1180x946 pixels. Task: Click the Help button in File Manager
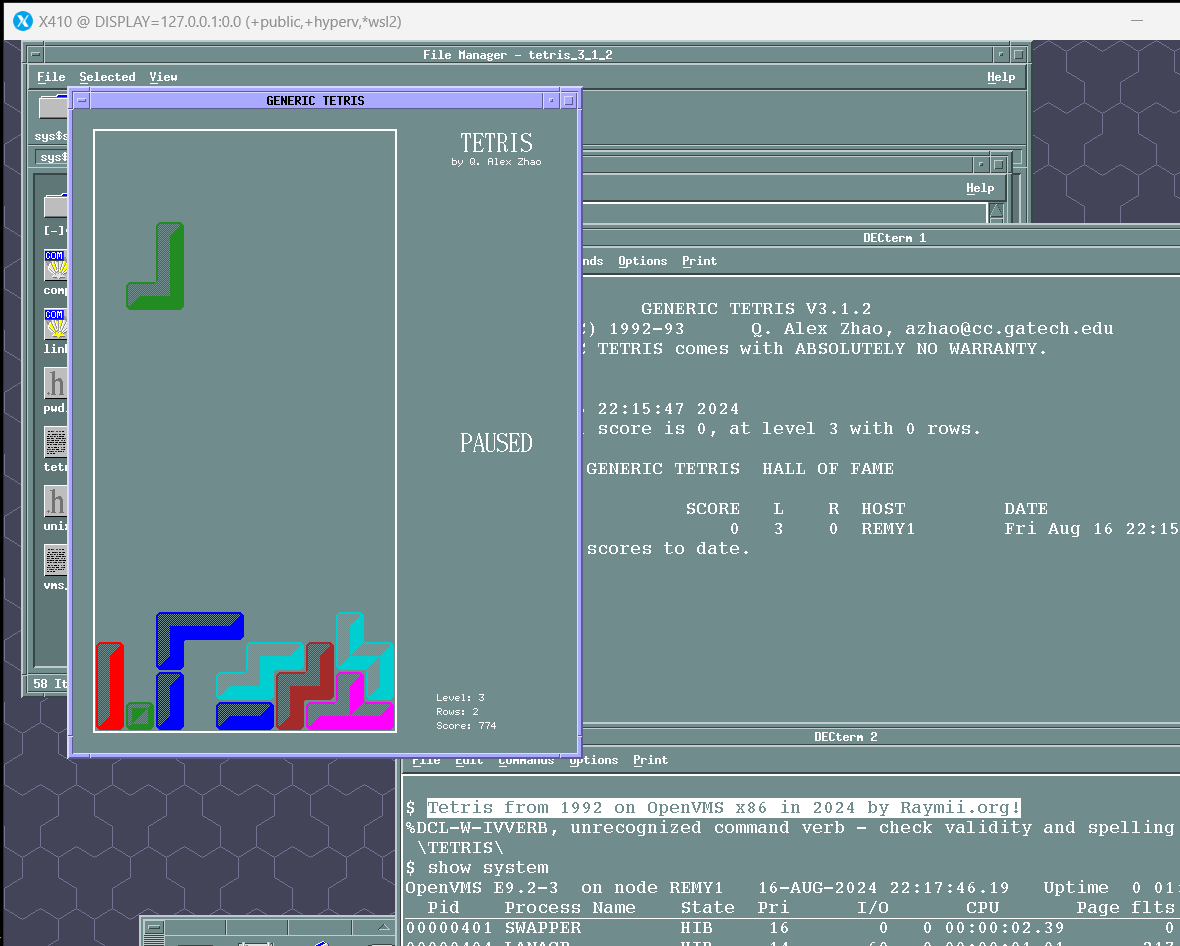click(1001, 77)
